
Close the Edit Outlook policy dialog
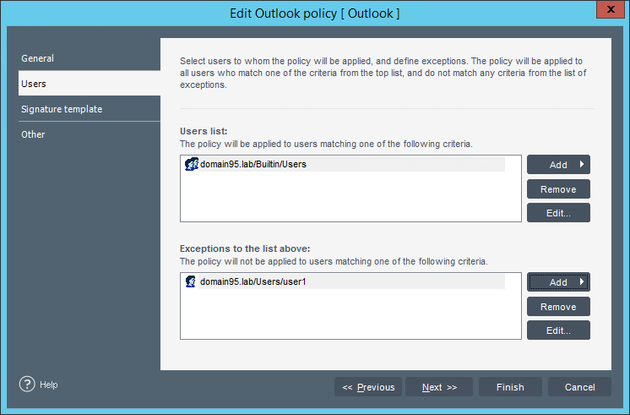(x=610, y=10)
